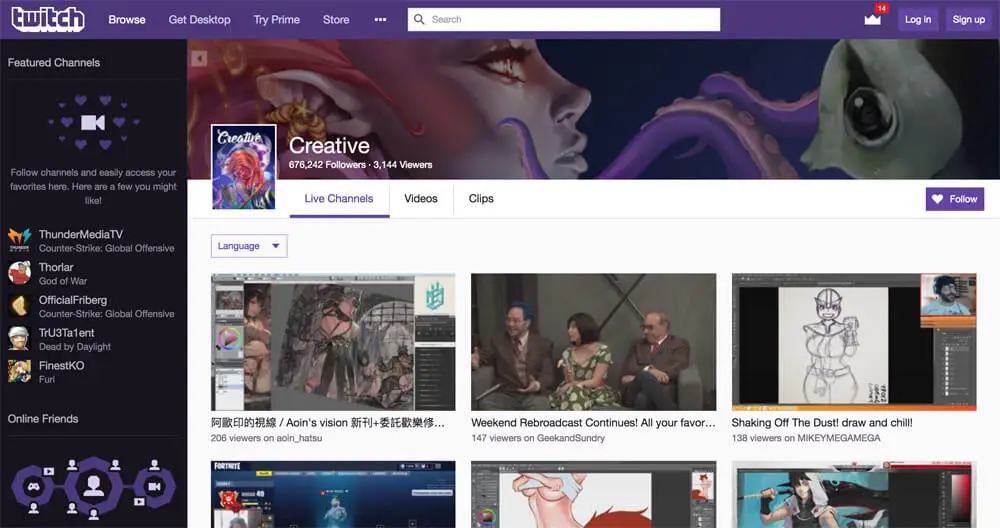The image size is (1000, 528).
Task: Click Aoin's vision stream title
Action: point(328,422)
